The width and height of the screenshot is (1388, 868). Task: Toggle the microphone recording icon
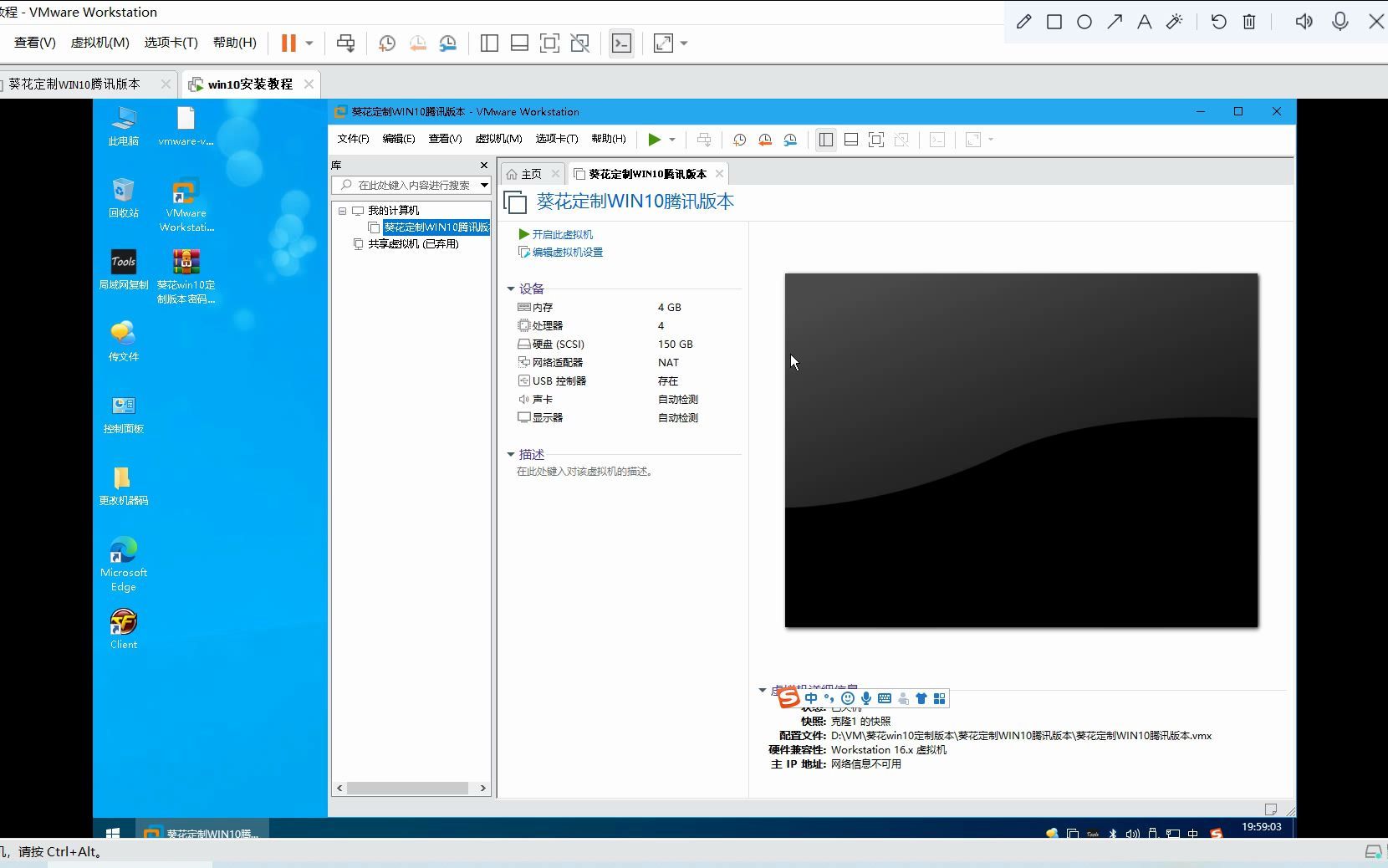(x=1340, y=22)
